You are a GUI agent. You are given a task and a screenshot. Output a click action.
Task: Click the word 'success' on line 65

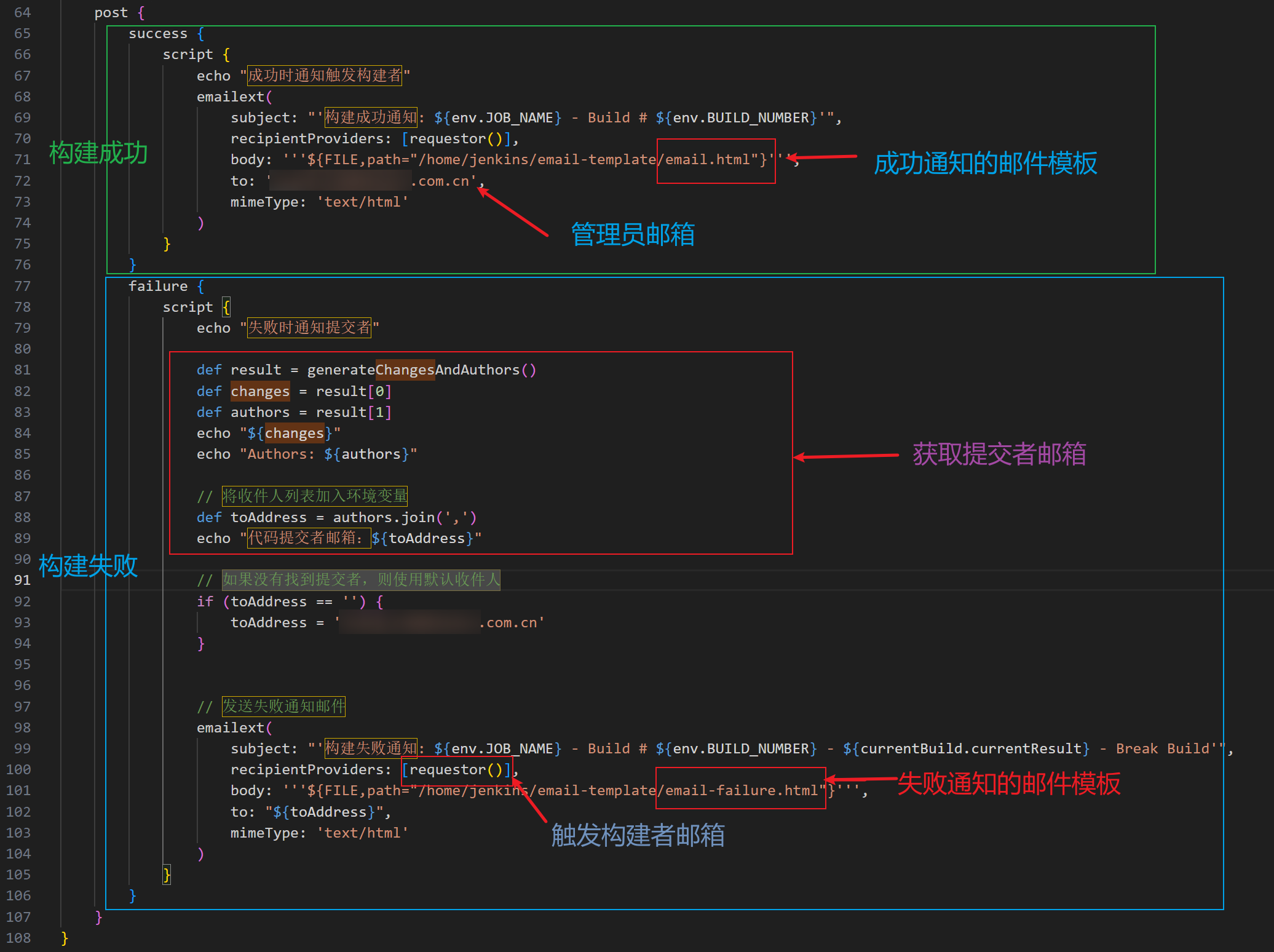point(157,34)
